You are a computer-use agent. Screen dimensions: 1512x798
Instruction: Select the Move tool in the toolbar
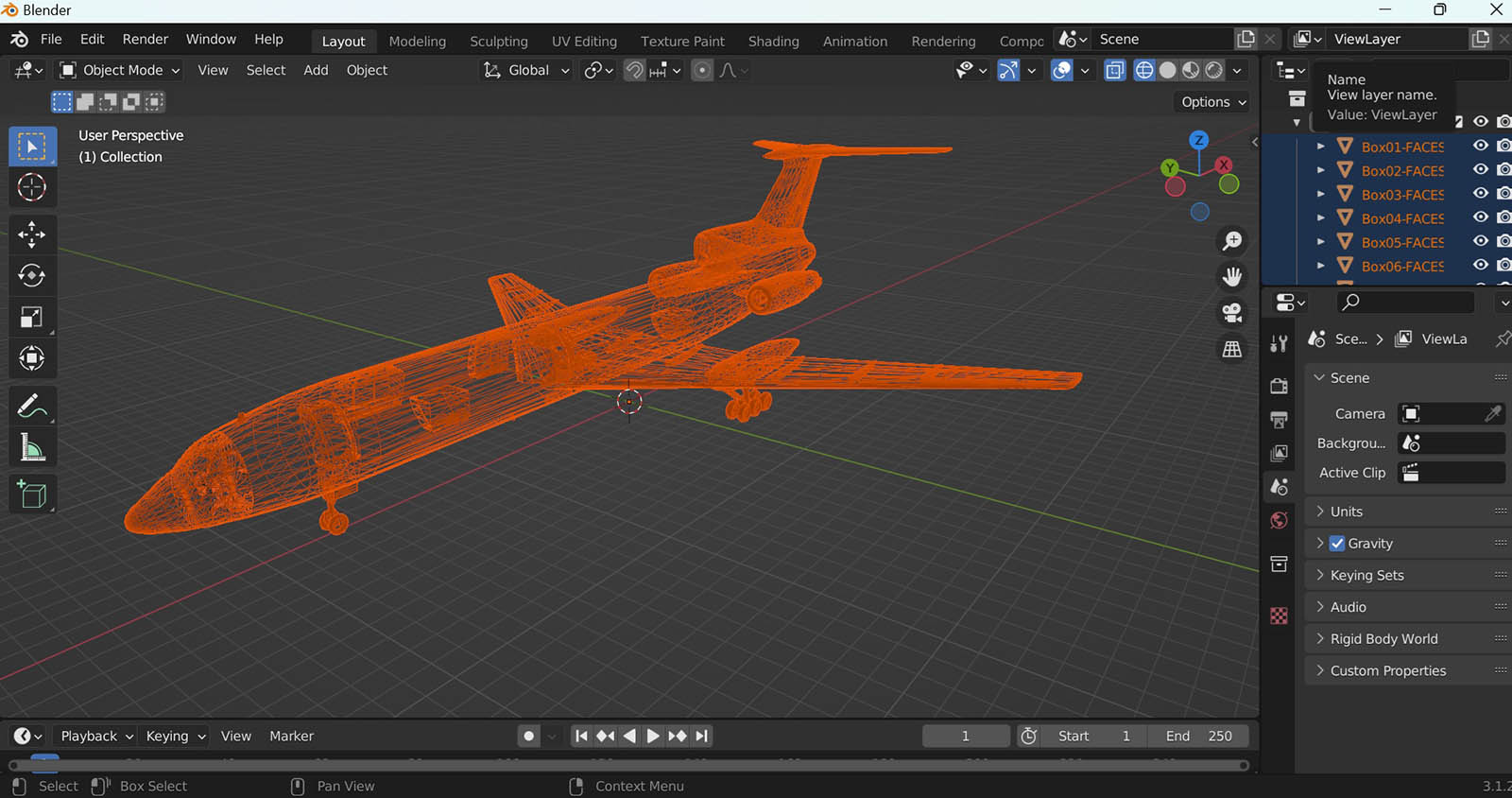(32, 234)
